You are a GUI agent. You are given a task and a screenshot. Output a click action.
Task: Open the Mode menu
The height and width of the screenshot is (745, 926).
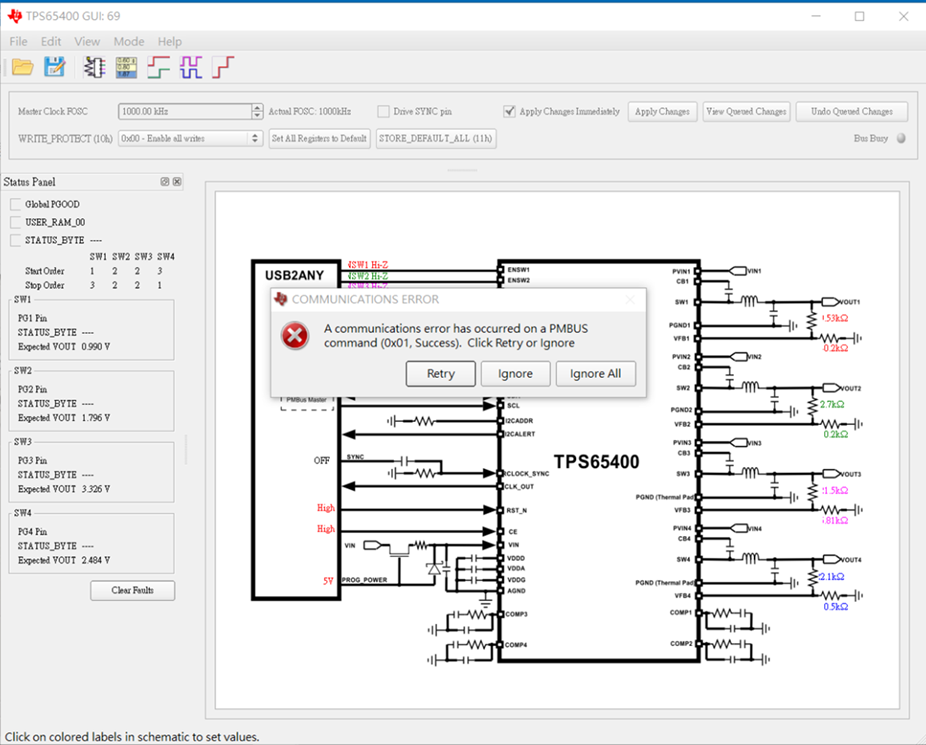click(x=129, y=41)
